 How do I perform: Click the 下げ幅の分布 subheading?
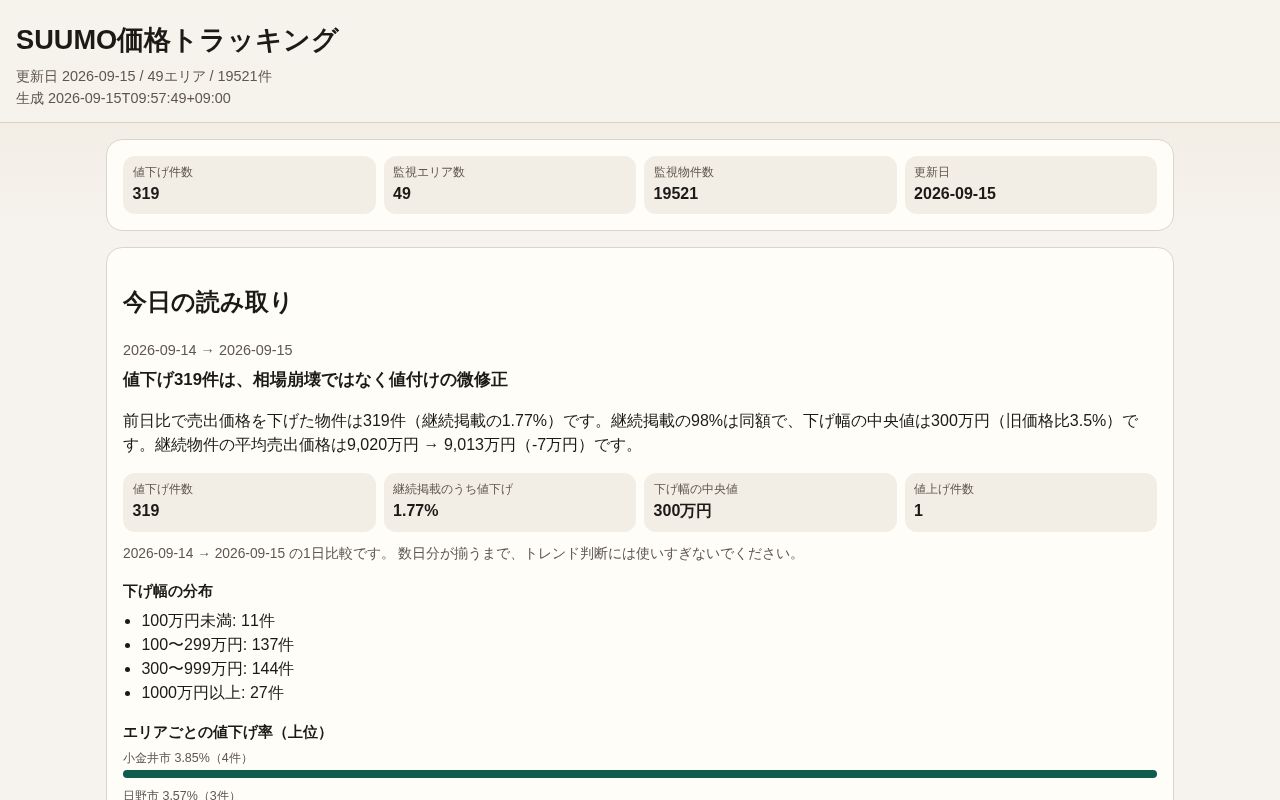[168, 591]
